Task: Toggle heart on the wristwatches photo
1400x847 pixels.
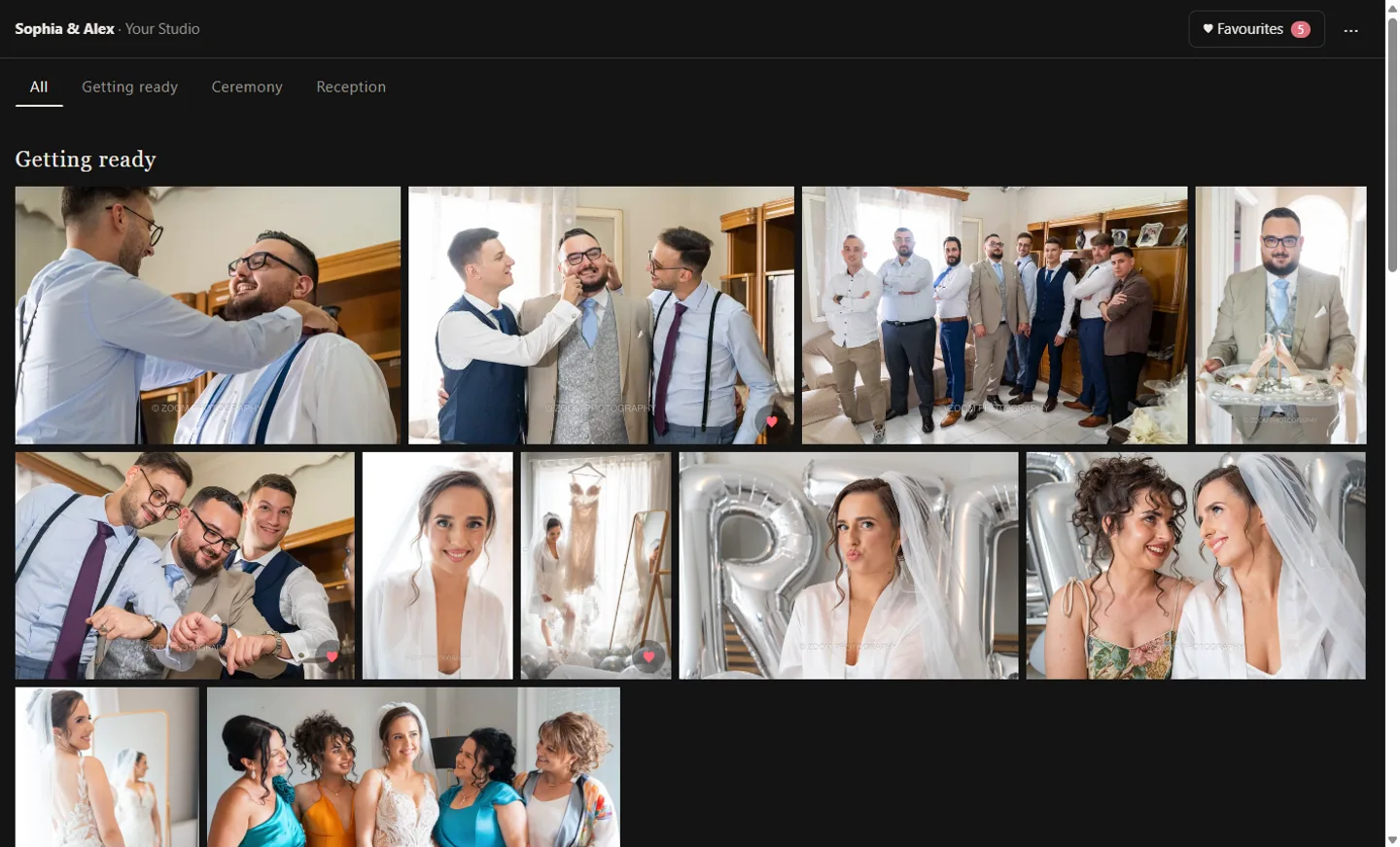Action: 332,656
